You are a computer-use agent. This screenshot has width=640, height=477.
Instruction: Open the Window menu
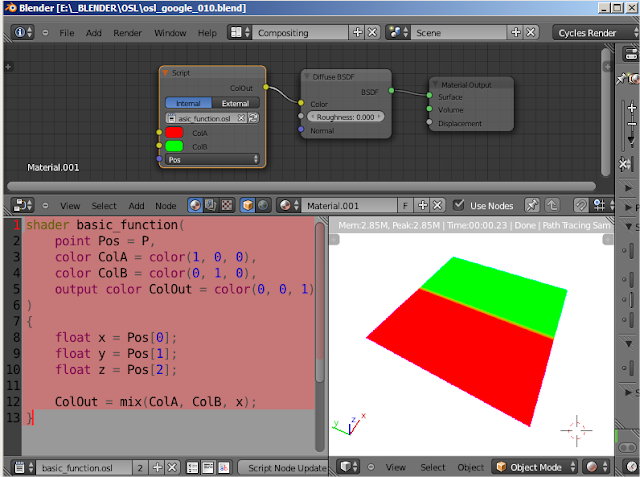[170, 33]
